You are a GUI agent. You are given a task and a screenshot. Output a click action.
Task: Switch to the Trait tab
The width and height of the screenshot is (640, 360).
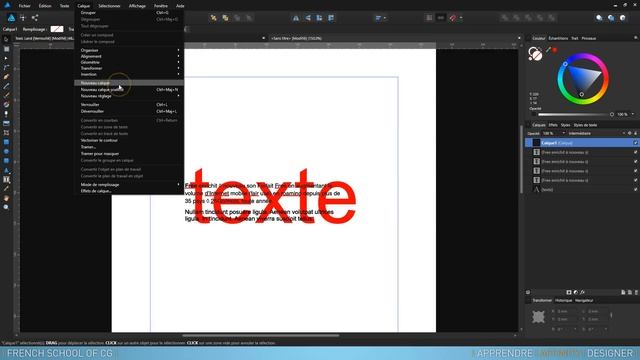click(575, 38)
